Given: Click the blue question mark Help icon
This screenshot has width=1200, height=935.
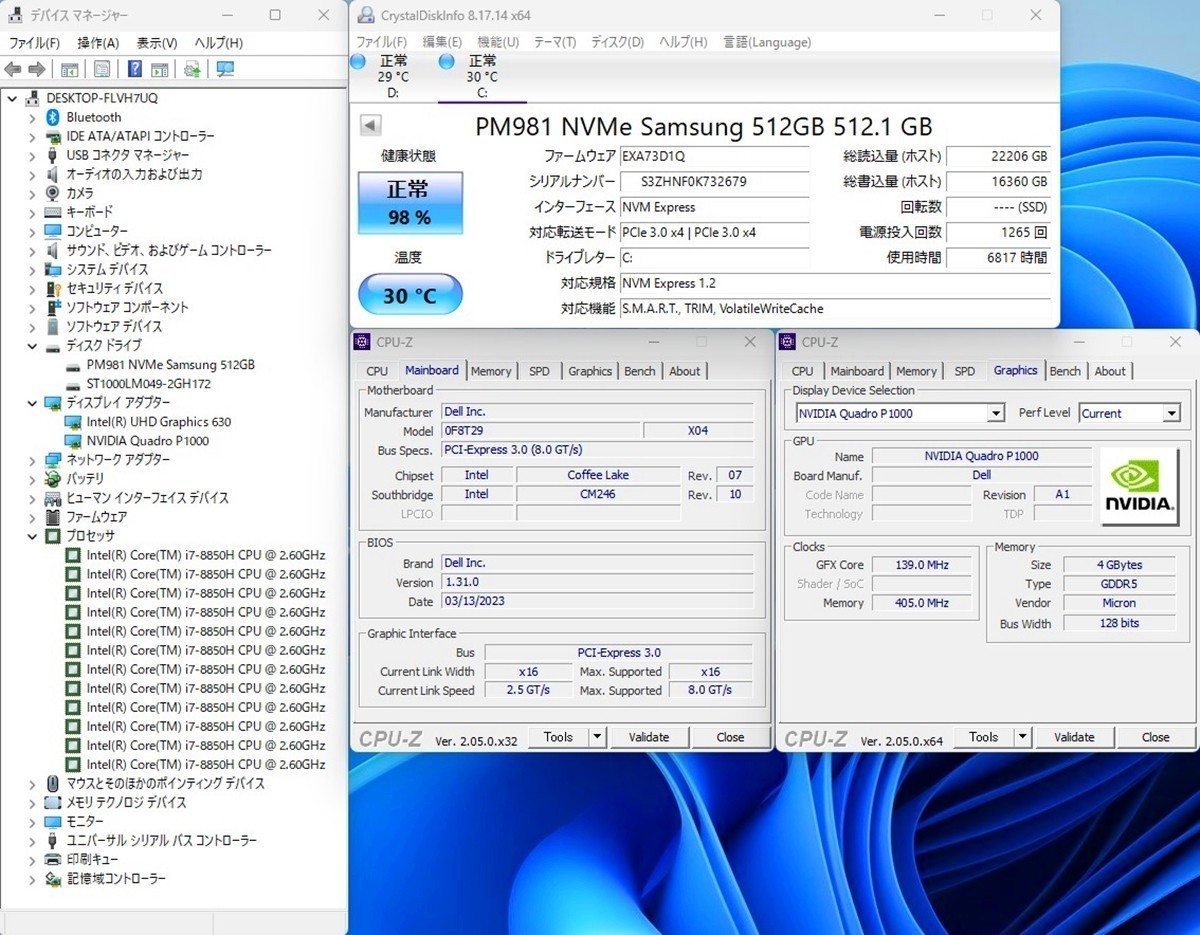Looking at the screenshot, I should pos(135,69).
